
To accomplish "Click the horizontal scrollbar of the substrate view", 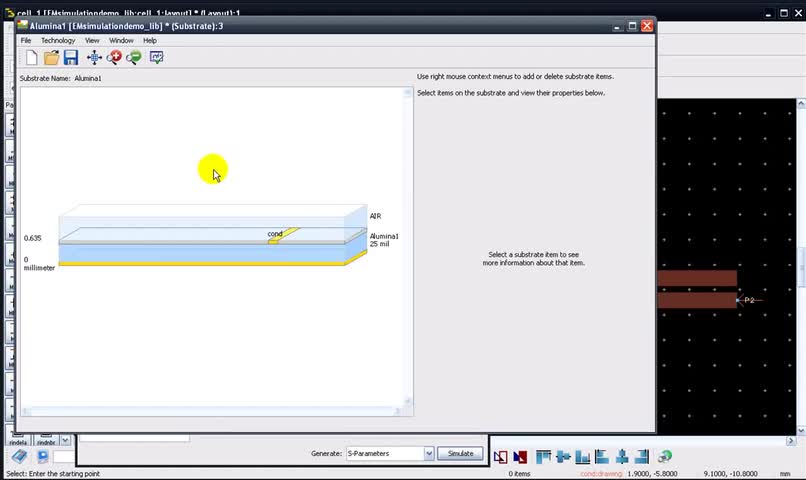I will [212, 412].
